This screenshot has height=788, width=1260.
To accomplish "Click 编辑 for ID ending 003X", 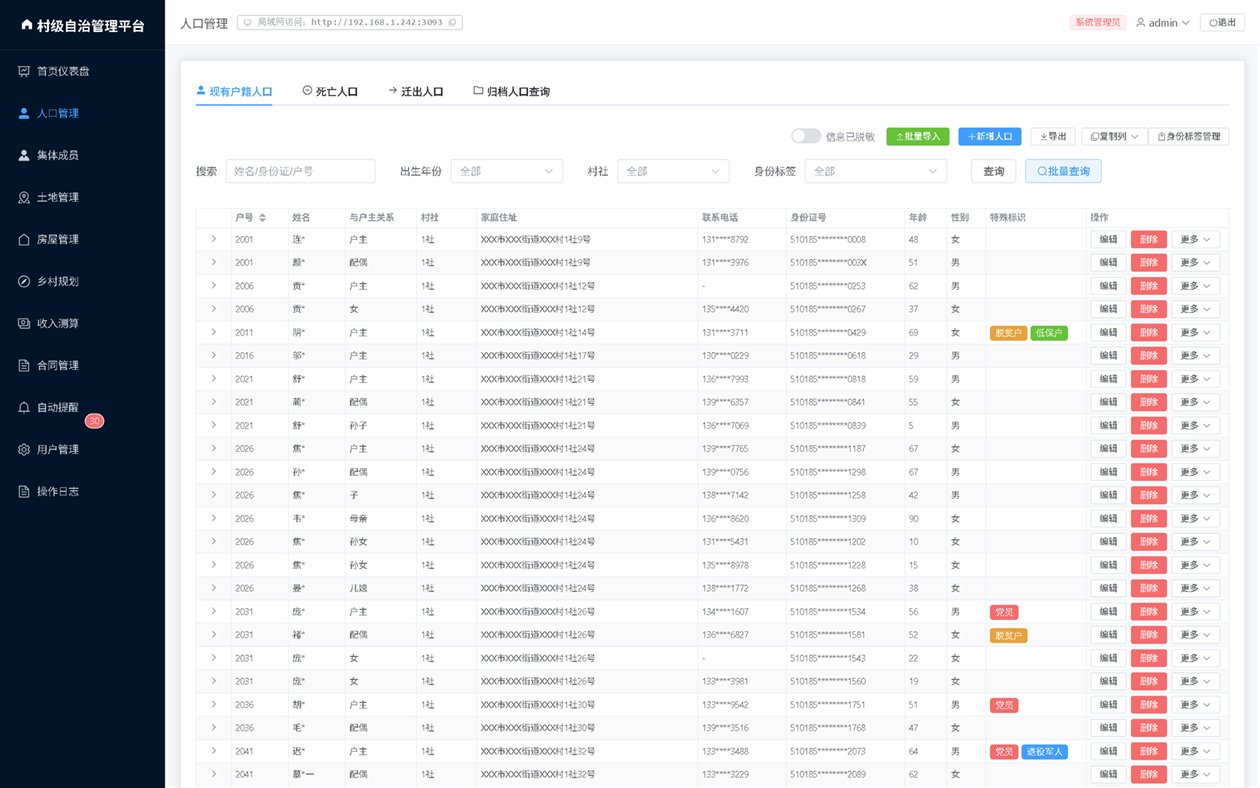I will 1108,262.
